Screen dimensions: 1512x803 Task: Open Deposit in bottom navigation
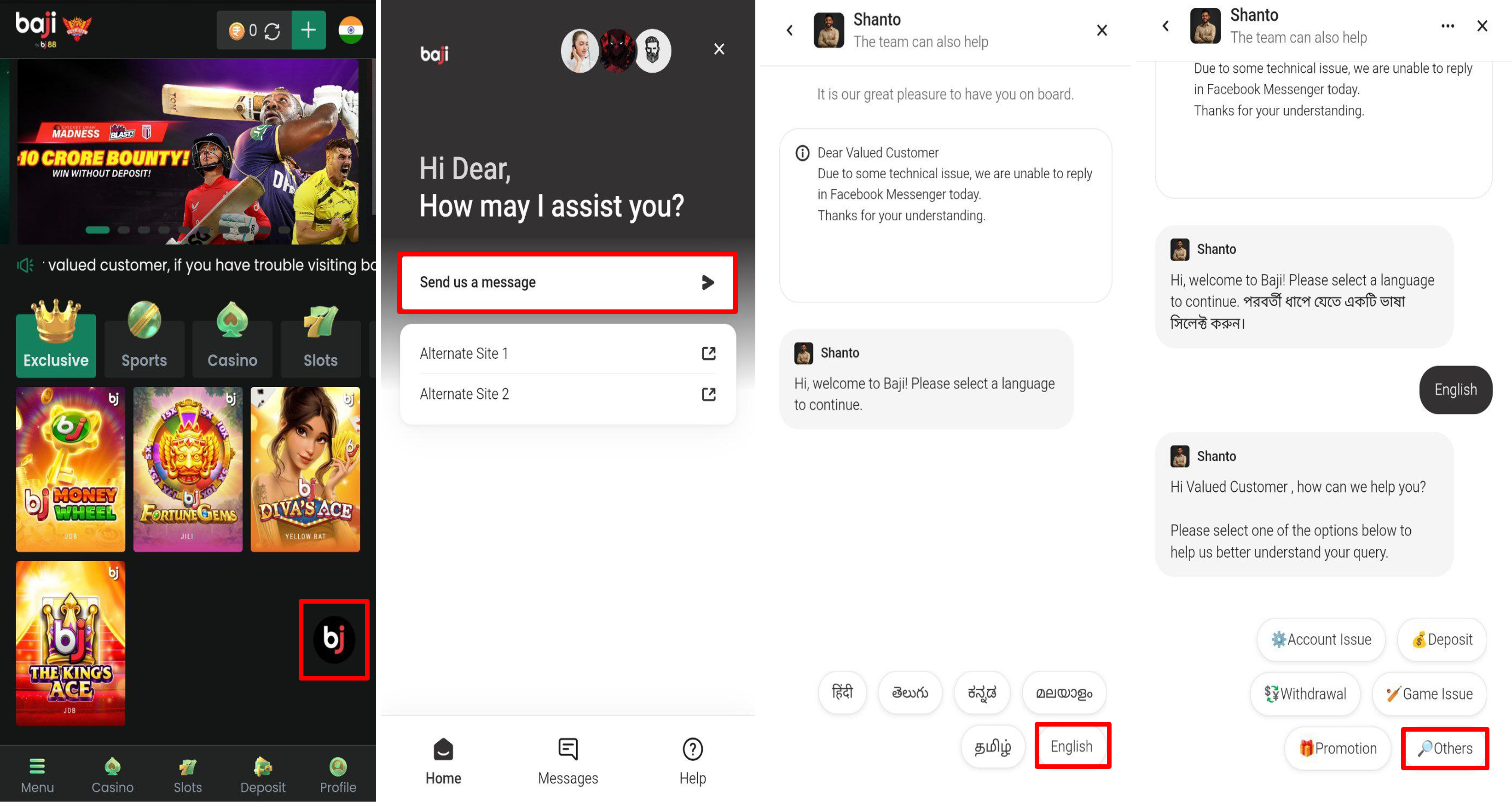point(262,775)
